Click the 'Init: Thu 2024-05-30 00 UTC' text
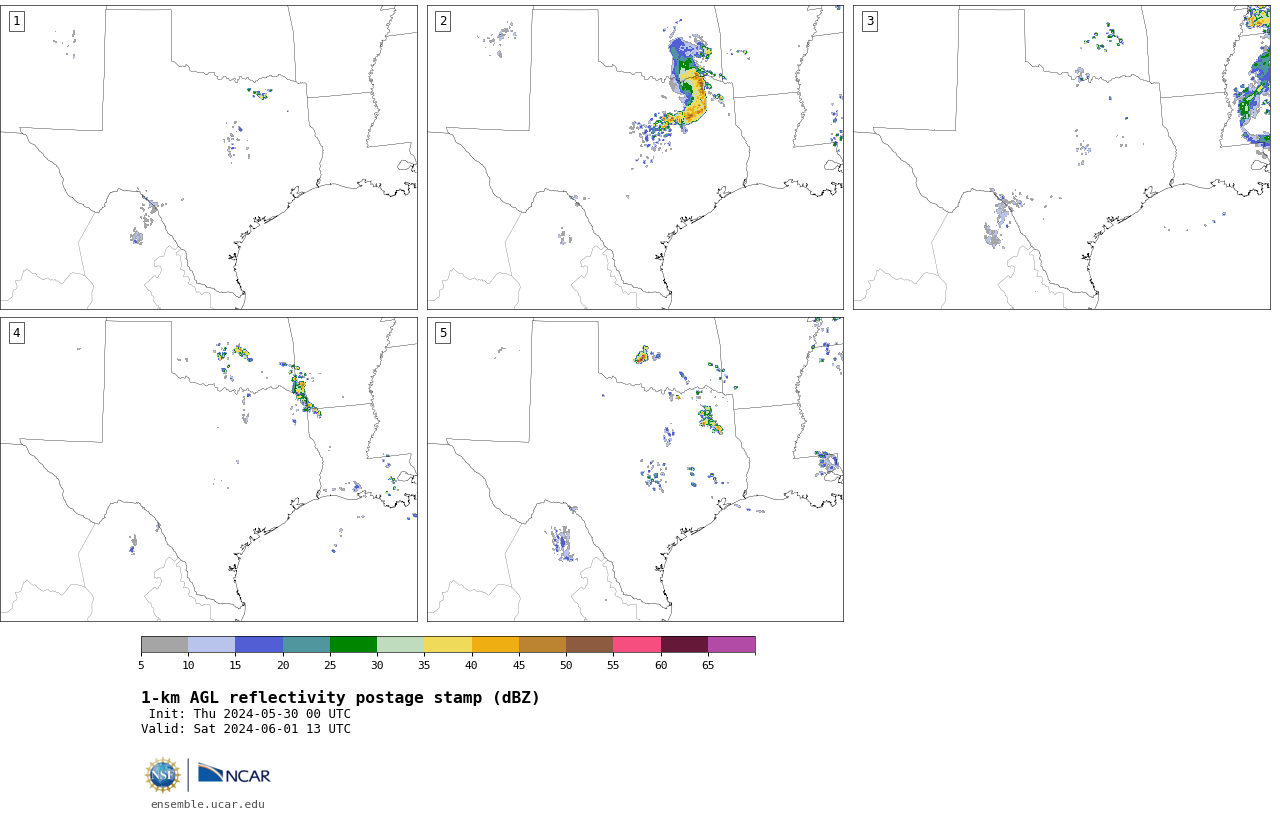Viewport: 1280px width, 815px height. pos(250,714)
